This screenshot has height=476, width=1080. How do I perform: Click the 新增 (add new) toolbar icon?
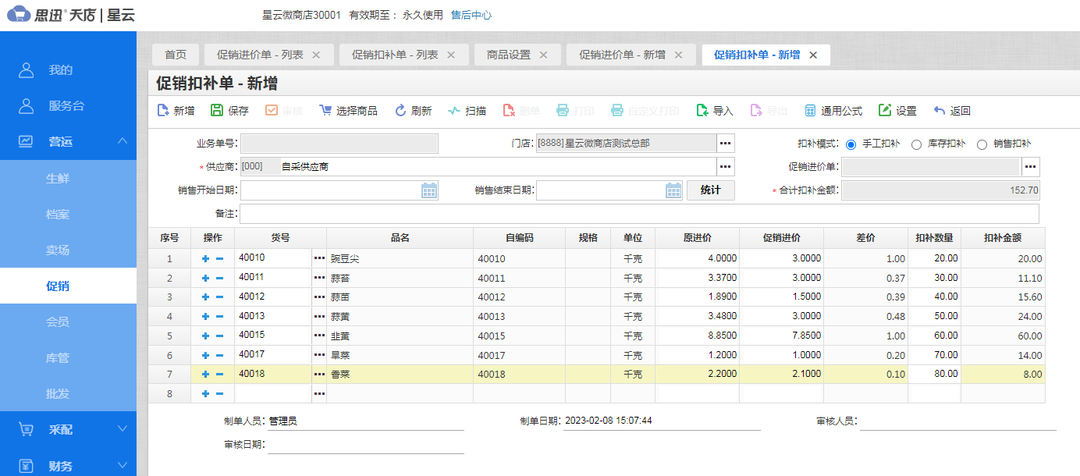[162, 111]
